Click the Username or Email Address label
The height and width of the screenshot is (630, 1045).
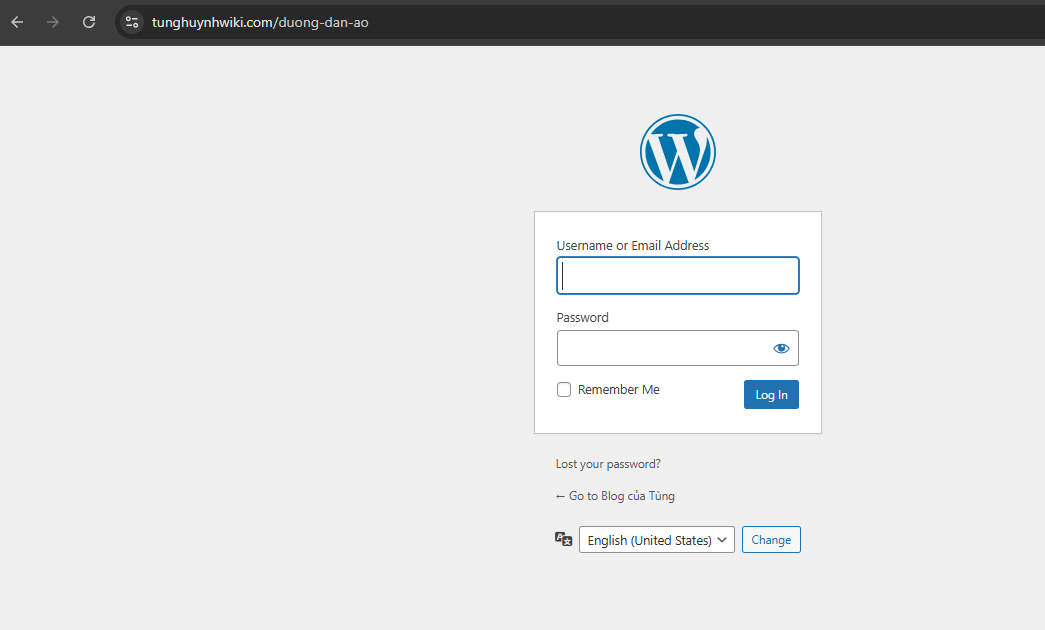pyautogui.click(x=632, y=246)
